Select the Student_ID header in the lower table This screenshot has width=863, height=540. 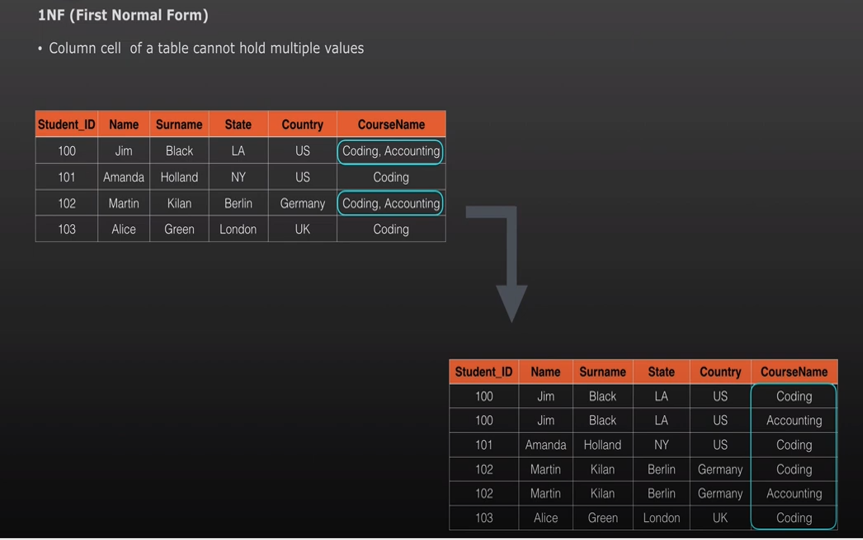tap(483, 372)
